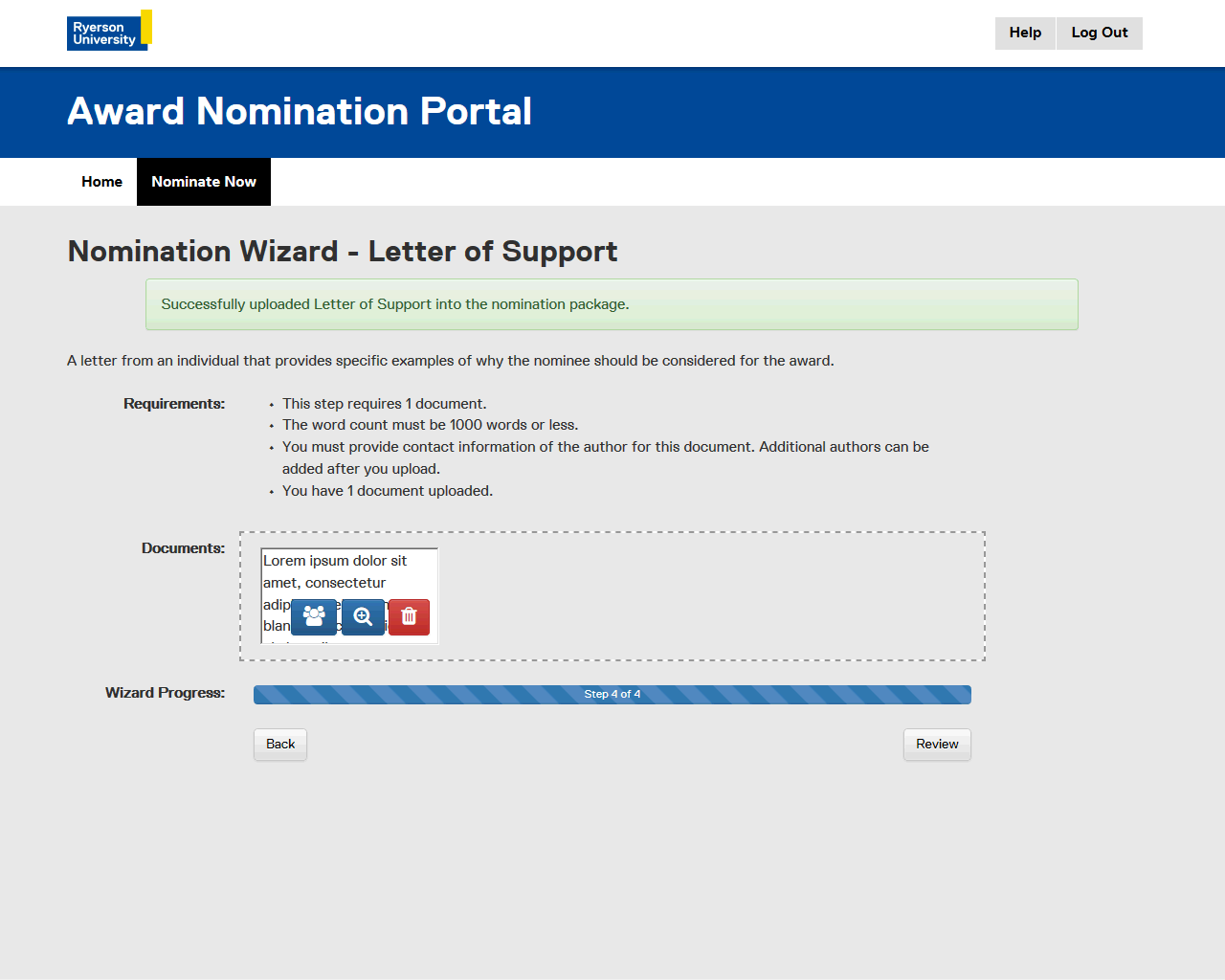Go to the Home tab
The height and width of the screenshot is (980, 1225).
tap(101, 182)
